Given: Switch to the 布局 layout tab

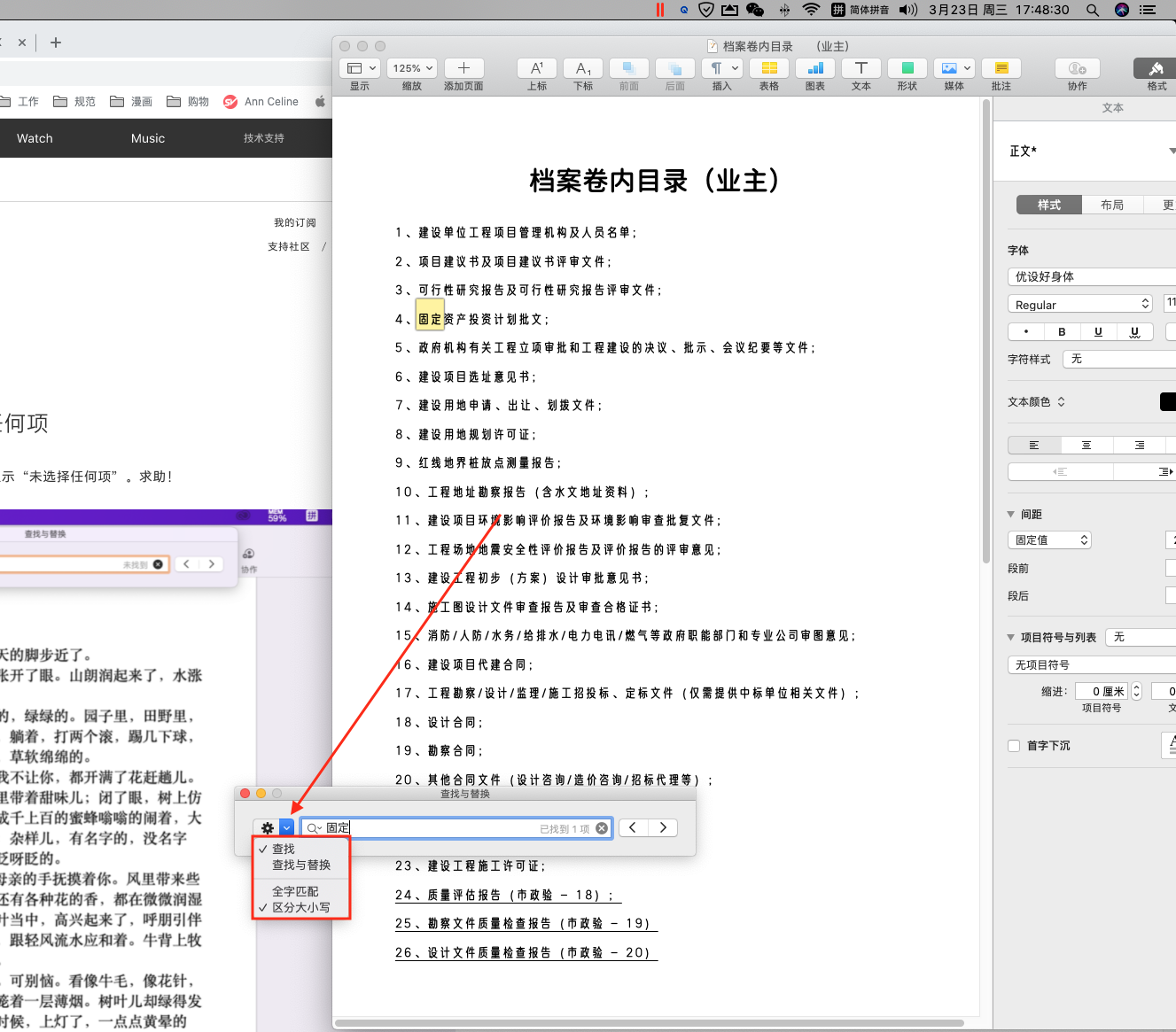Looking at the screenshot, I should point(1111,205).
